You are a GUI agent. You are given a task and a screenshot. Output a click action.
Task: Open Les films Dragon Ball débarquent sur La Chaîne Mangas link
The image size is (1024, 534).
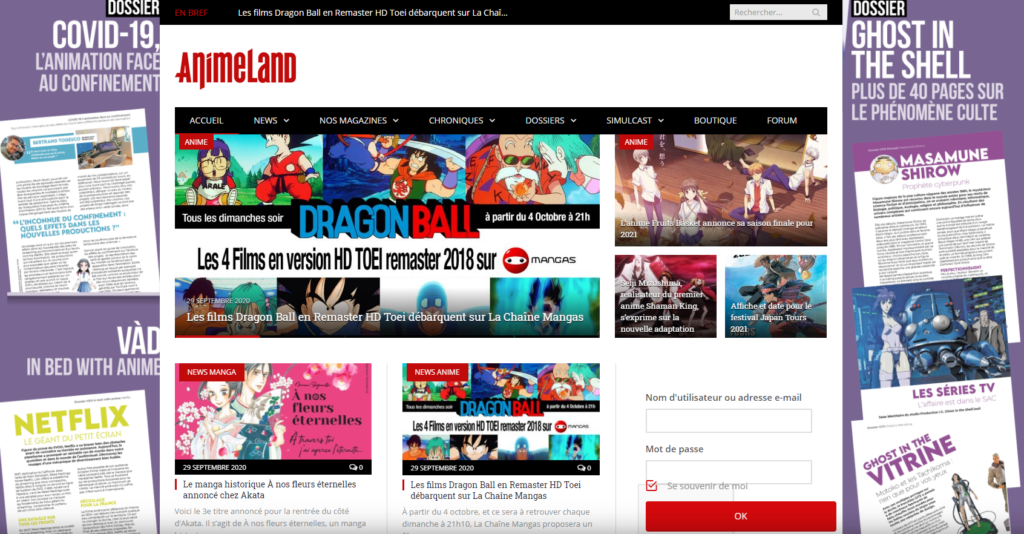pyautogui.click(x=495, y=490)
